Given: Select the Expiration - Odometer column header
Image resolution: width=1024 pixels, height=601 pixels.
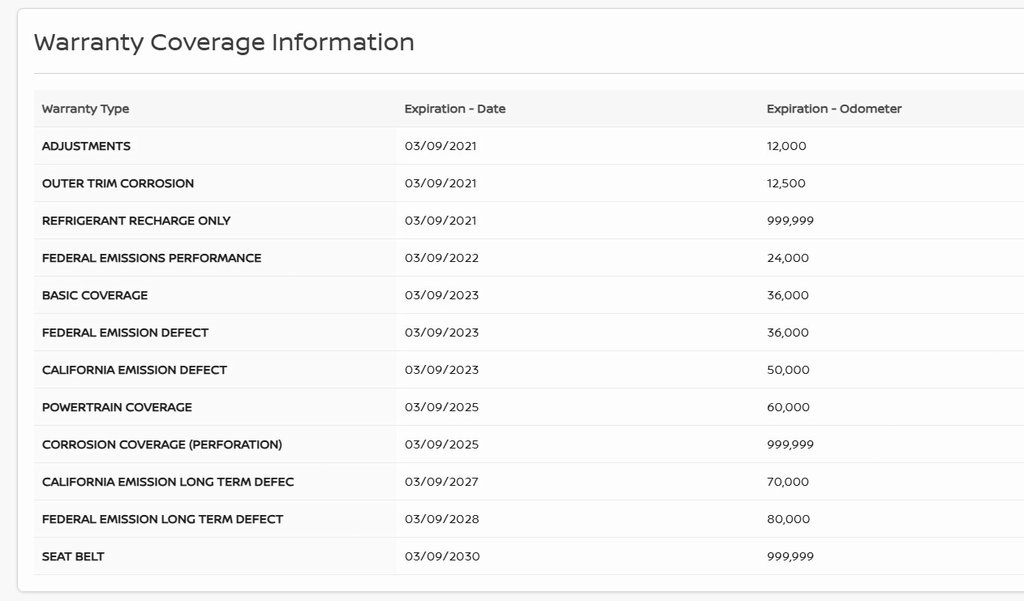Looking at the screenshot, I should (833, 109).
